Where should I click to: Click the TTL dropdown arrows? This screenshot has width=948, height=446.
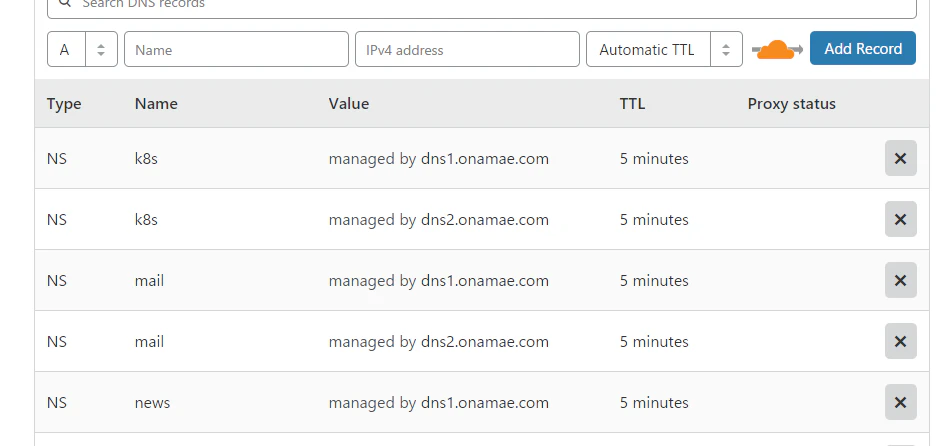[726, 50]
